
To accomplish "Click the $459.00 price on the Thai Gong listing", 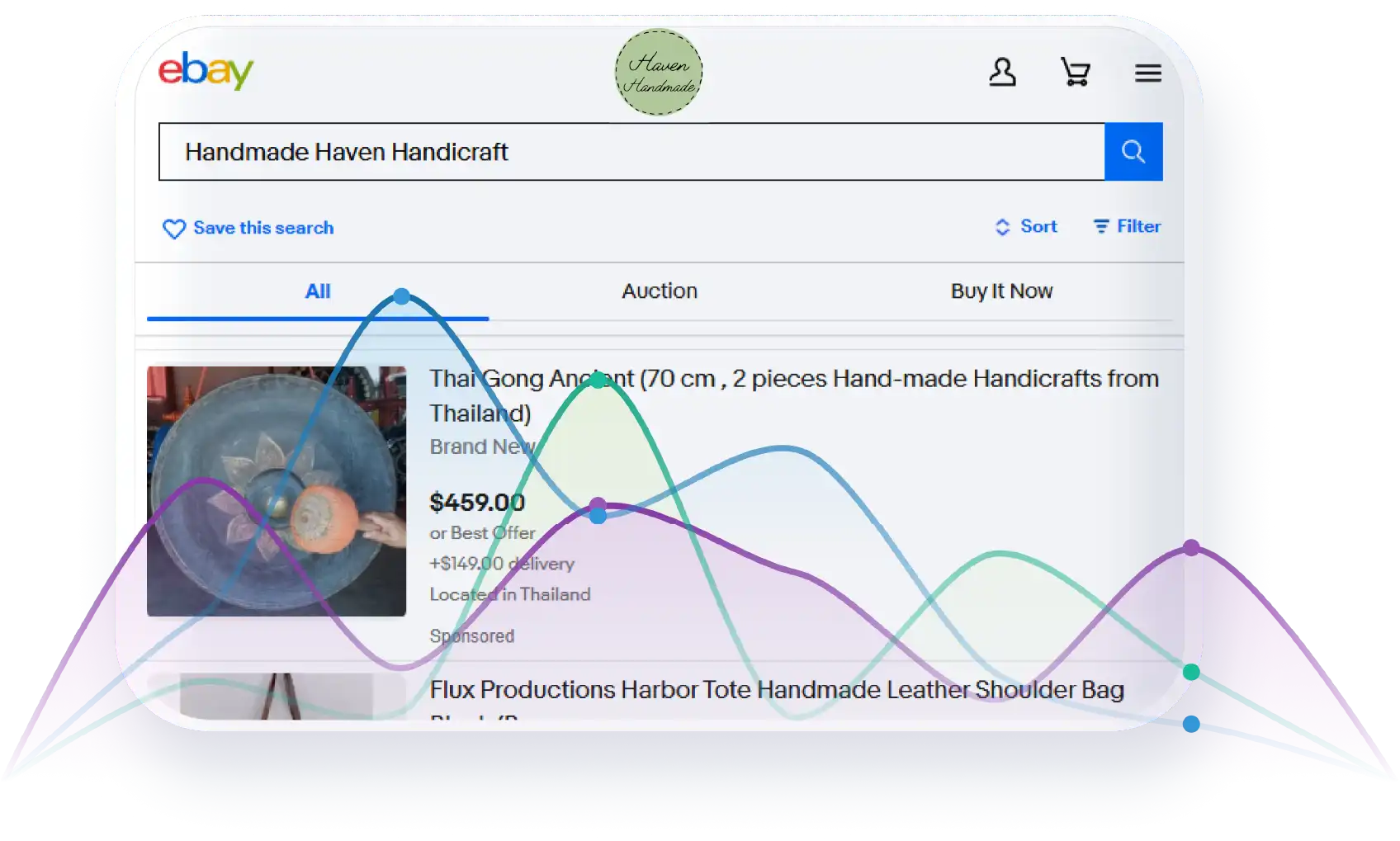I will point(477,503).
